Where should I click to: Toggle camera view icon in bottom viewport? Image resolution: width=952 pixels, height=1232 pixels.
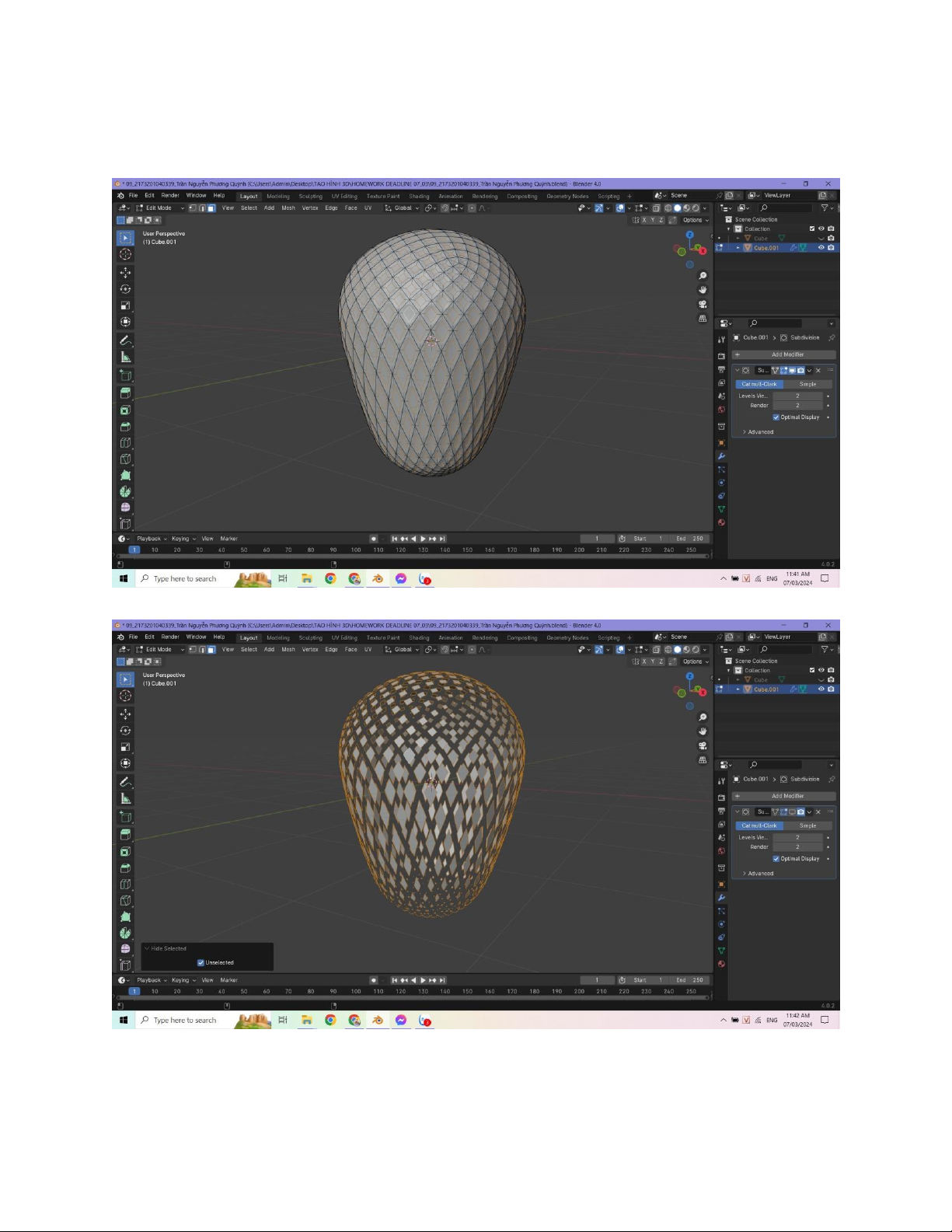703,745
